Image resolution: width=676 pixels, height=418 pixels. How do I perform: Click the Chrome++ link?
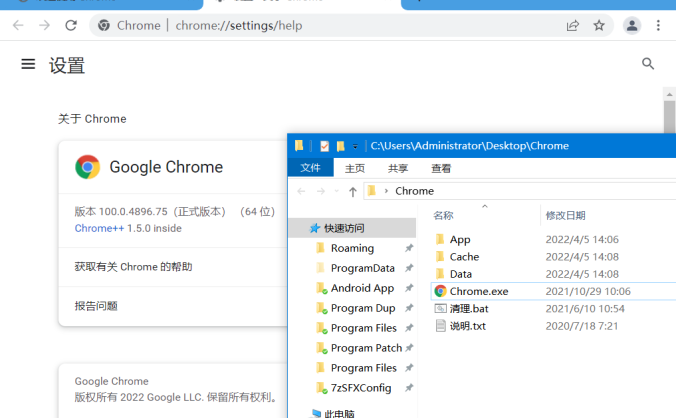point(99,228)
